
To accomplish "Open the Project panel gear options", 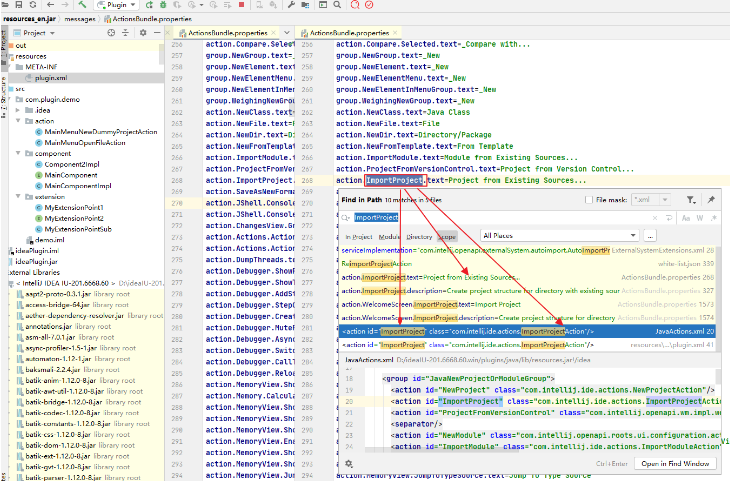I will (143, 33).
